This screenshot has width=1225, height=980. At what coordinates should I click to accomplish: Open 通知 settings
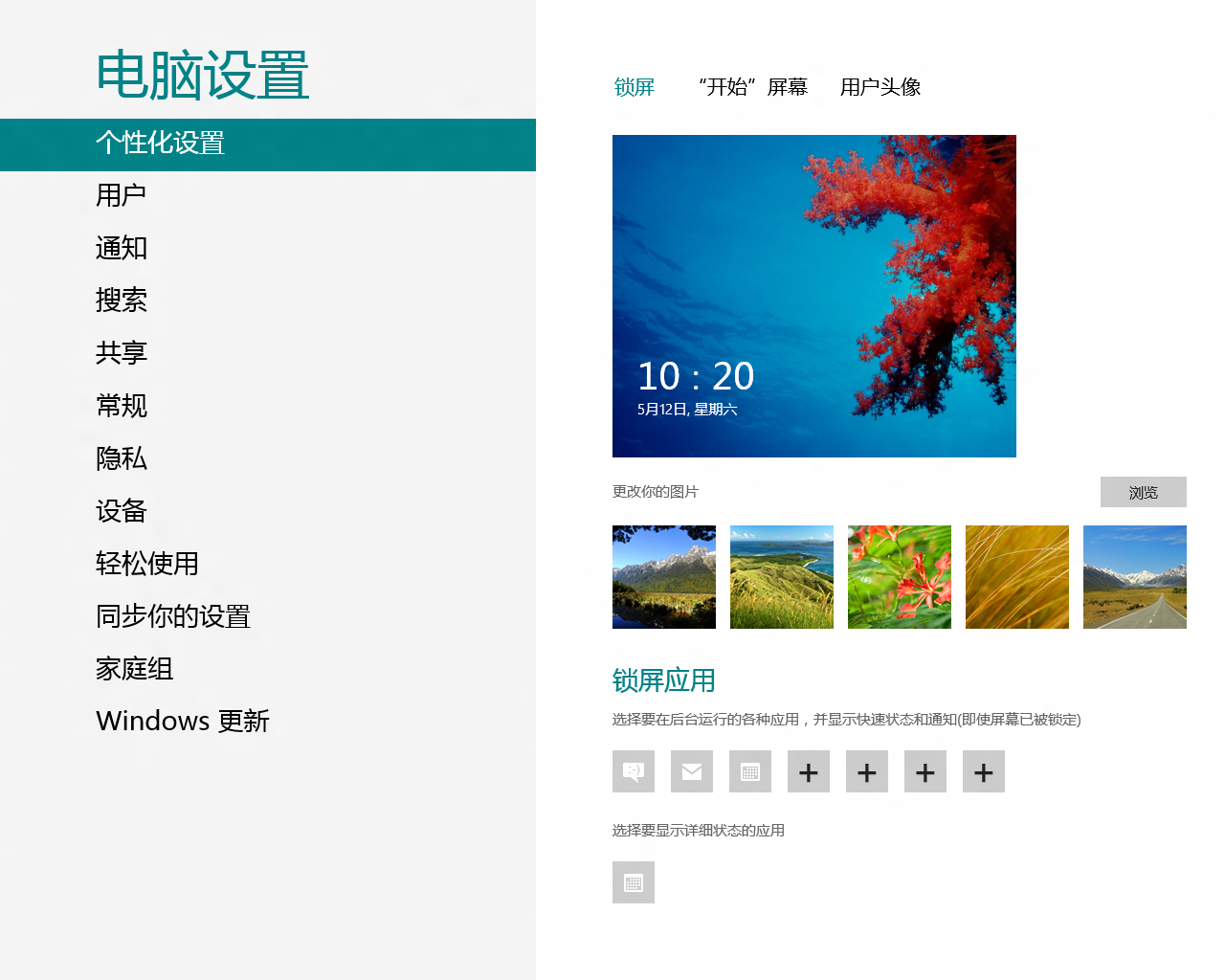click(268, 248)
